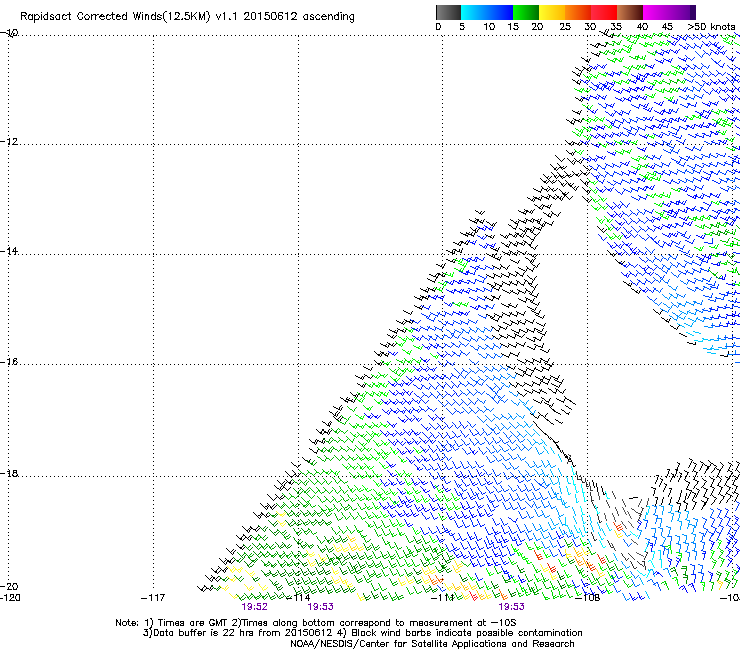Click the '-14' latitude axis label
The image size is (740, 650).
click(x=9, y=251)
